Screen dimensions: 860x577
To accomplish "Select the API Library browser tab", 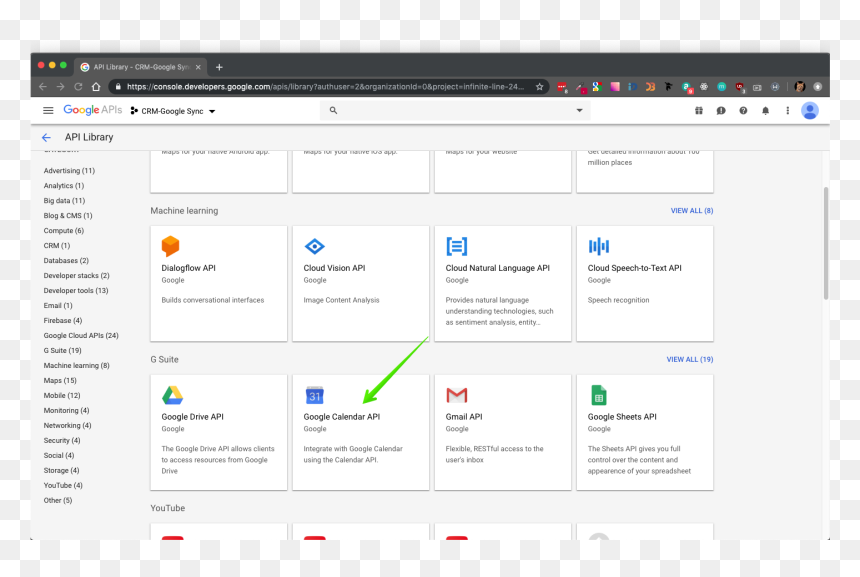I will tap(140, 67).
